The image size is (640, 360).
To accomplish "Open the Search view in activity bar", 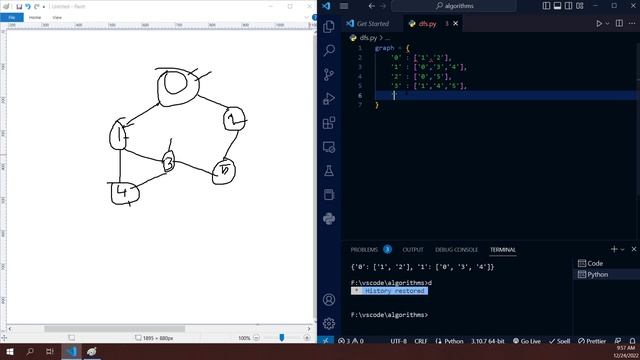I will tap(329, 51).
